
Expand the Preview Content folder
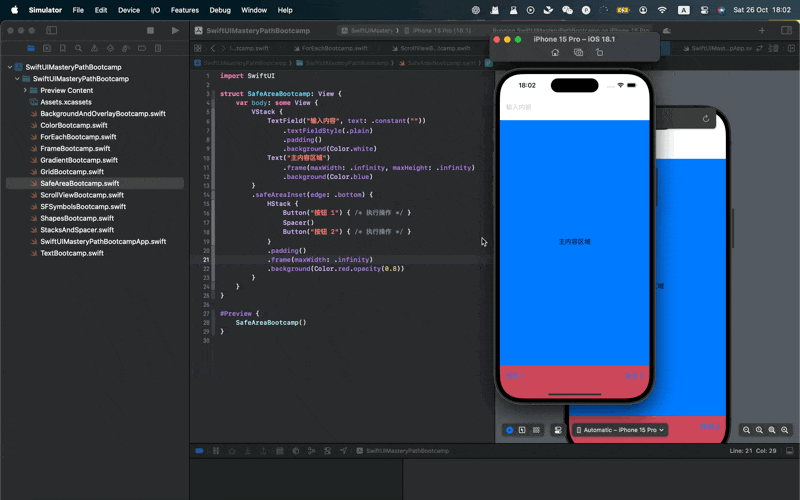[x=25, y=90]
